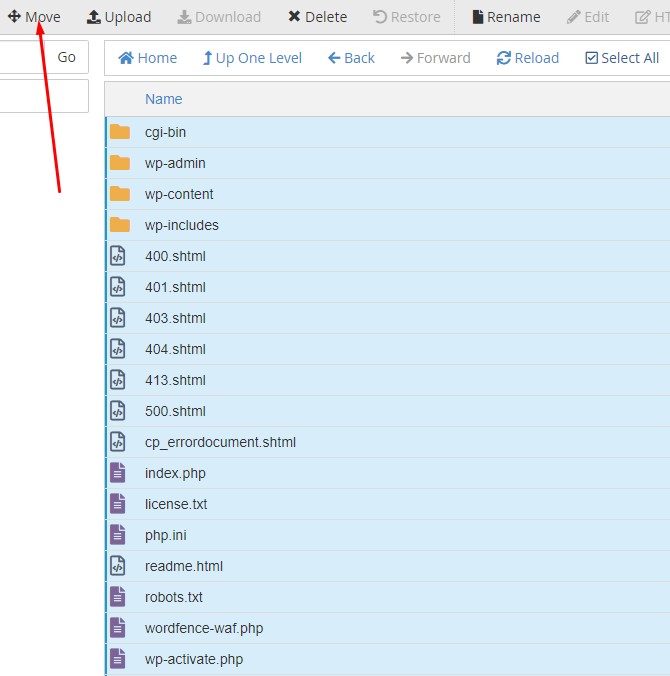
Task: Select the php.ini file name
Action: [x=166, y=536]
